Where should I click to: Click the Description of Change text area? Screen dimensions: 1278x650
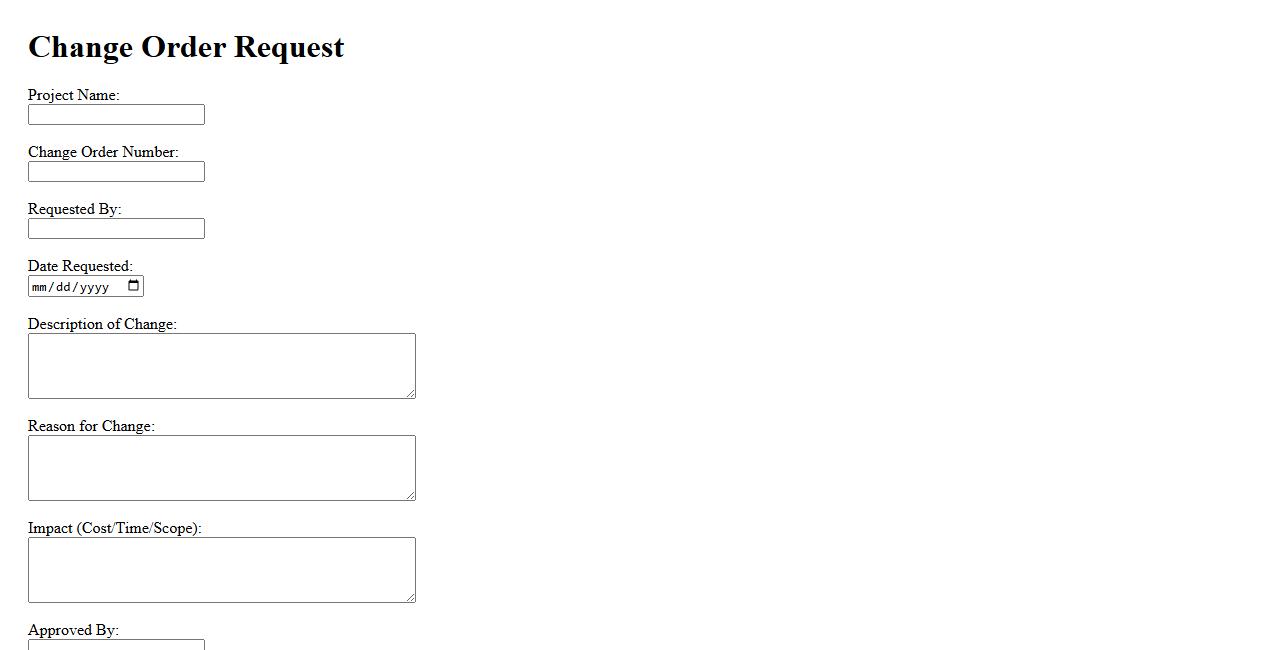(221, 366)
